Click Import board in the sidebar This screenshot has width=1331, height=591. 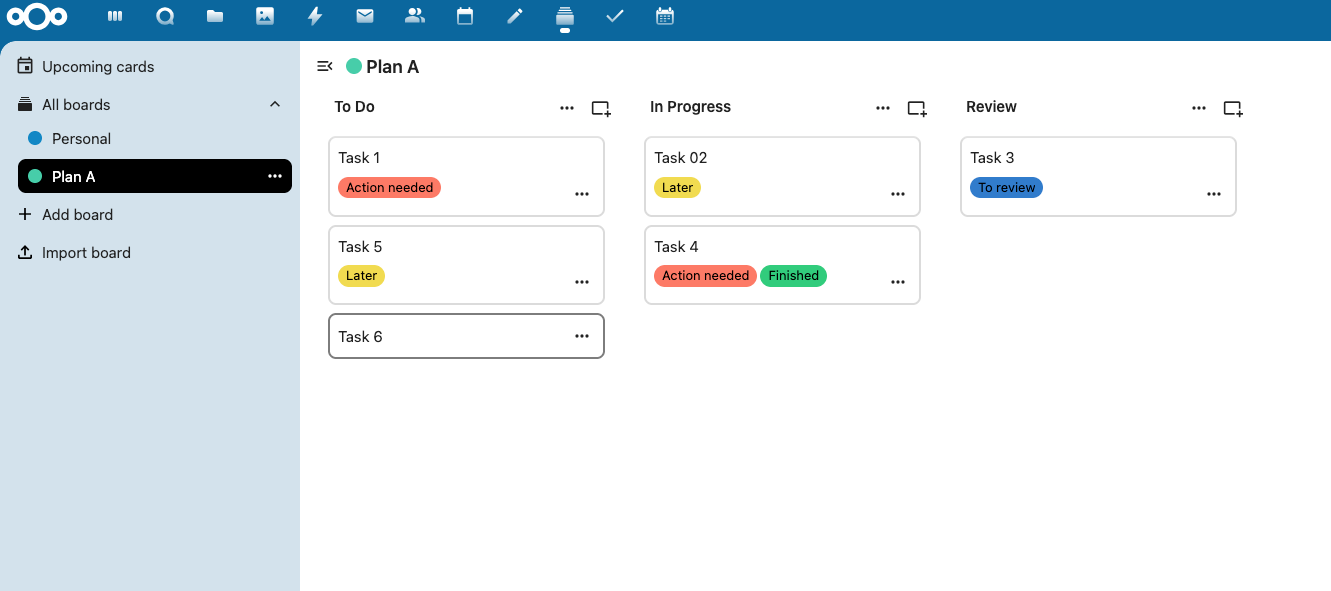[x=84, y=252]
